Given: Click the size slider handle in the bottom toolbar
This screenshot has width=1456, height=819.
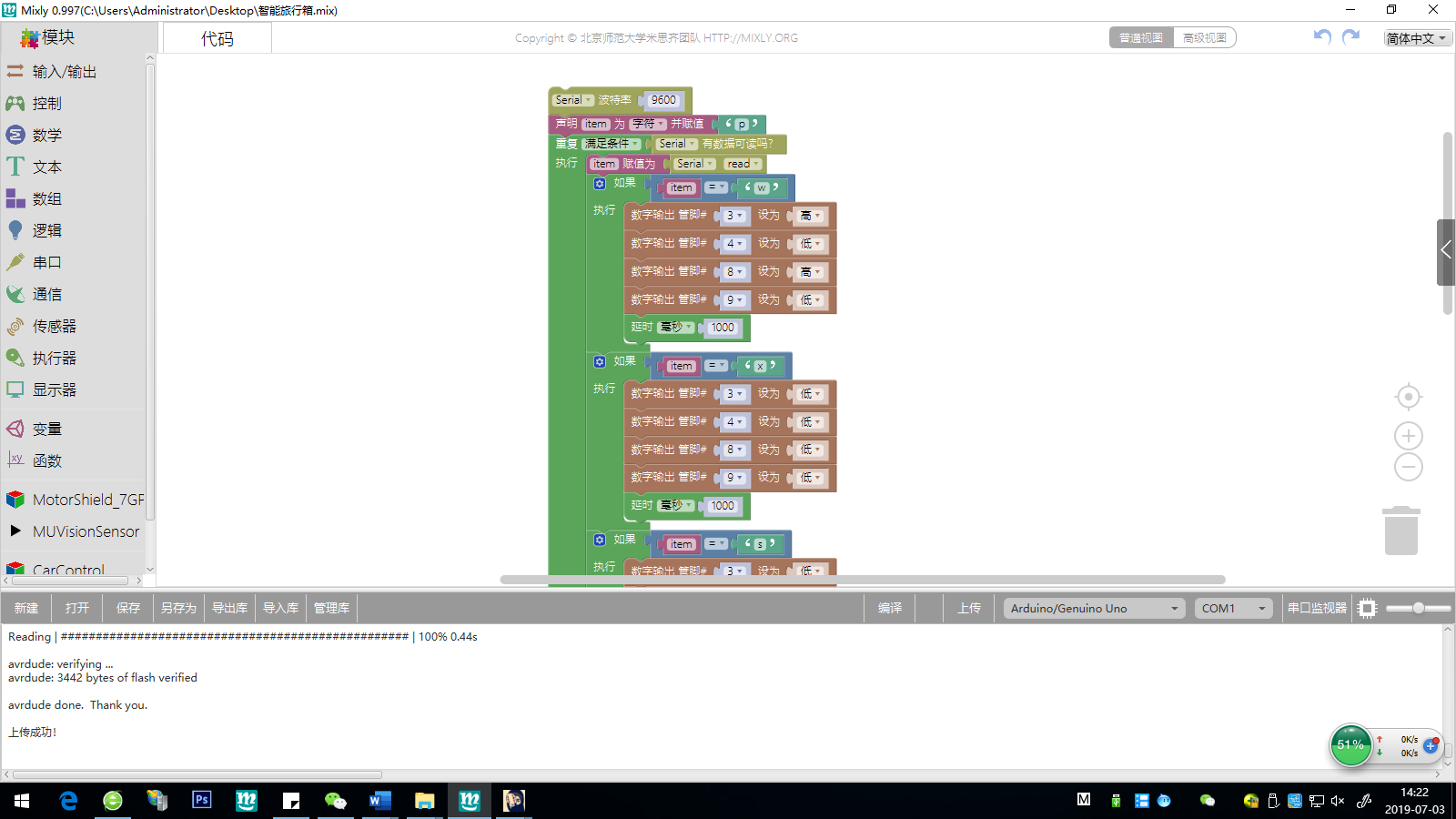Looking at the screenshot, I should [1418, 608].
